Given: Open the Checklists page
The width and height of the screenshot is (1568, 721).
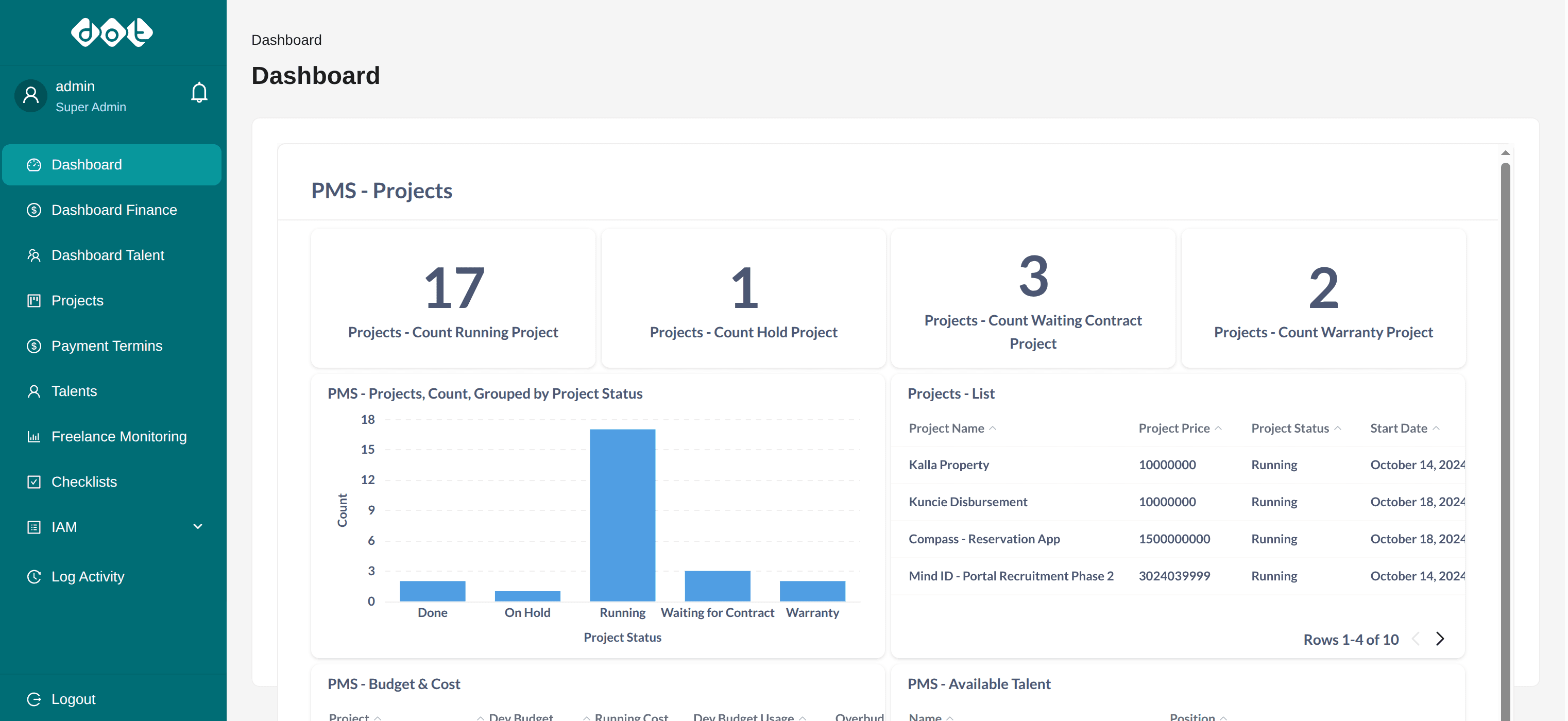Looking at the screenshot, I should 112,482.
